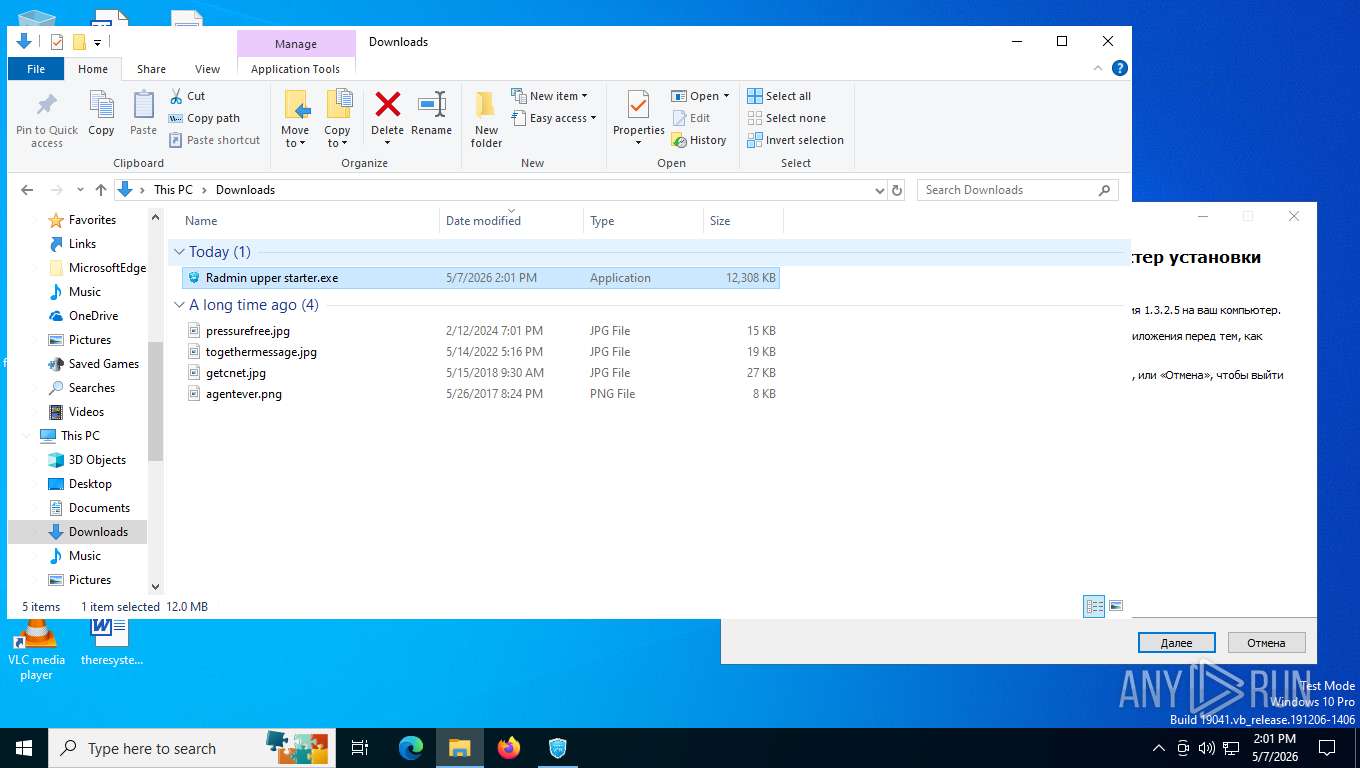This screenshot has width=1360, height=768.
Task: Open the Recent locations dropdown
Action: tap(80, 190)
